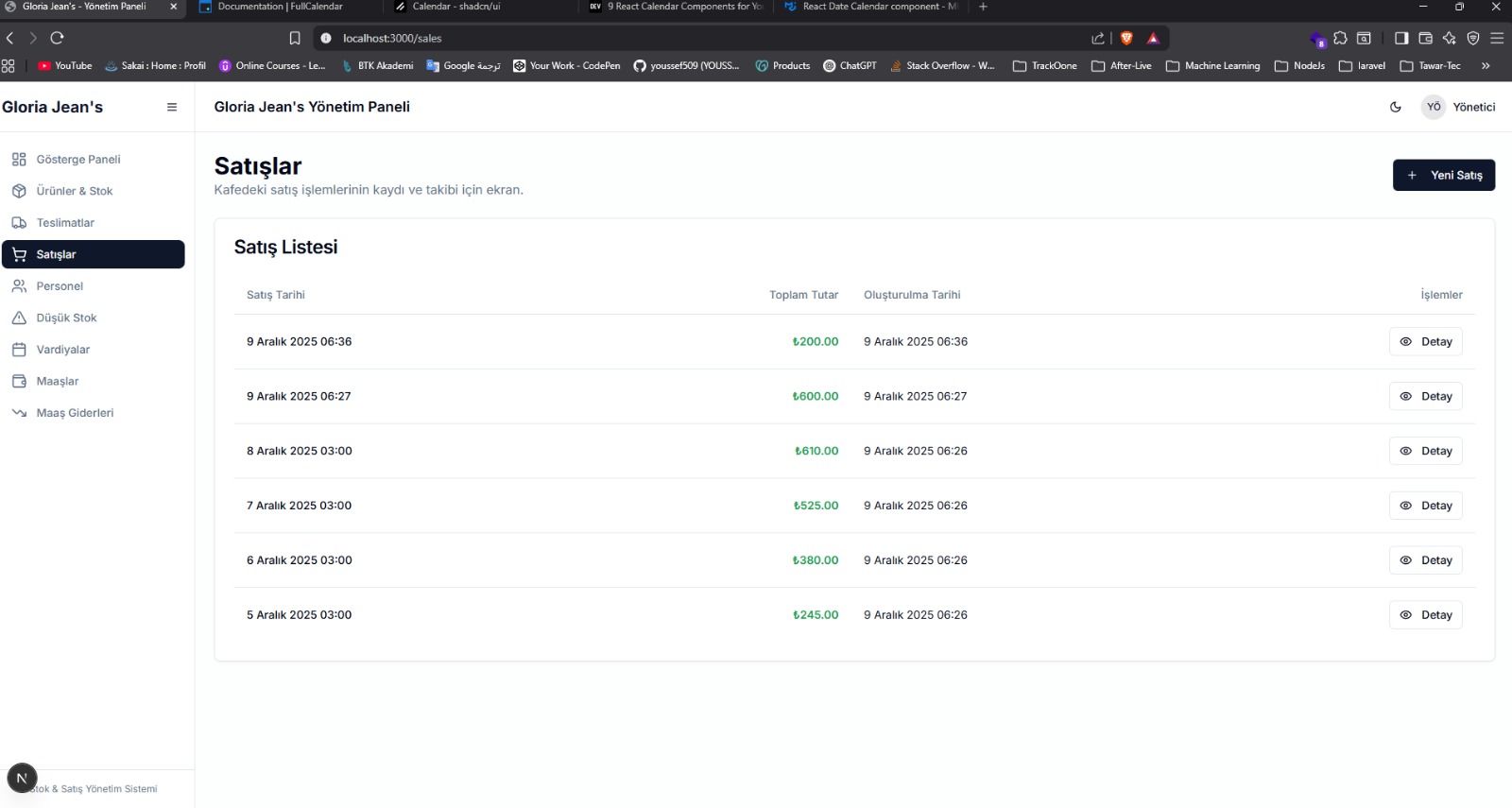The width and height of the screenshot is (1512, 808).
Task: Switch to React Date Calendar component tab
Action: (x=871, y=7)
